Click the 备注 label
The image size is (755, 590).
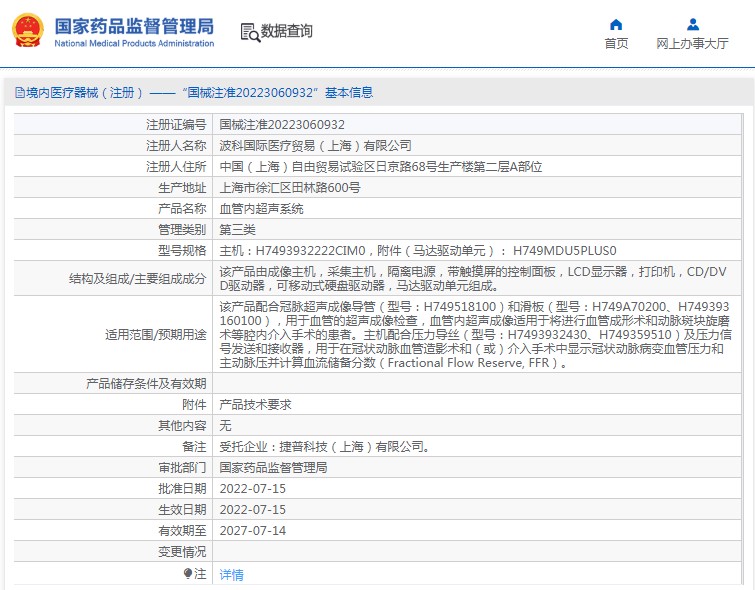tap(195, 446)
